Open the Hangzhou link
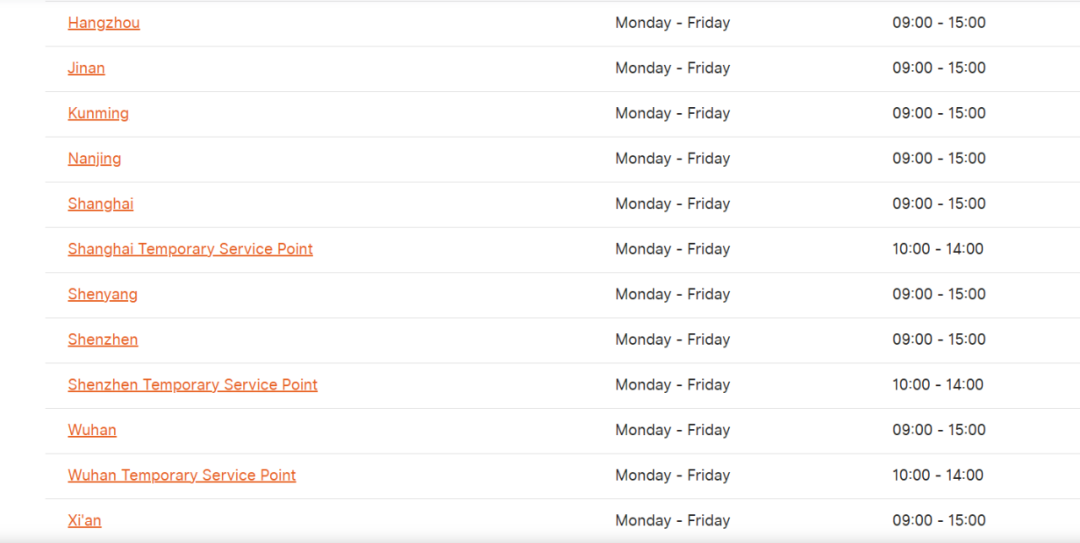The height and width of the screenshot is (543, 1080). coord(104,23)
